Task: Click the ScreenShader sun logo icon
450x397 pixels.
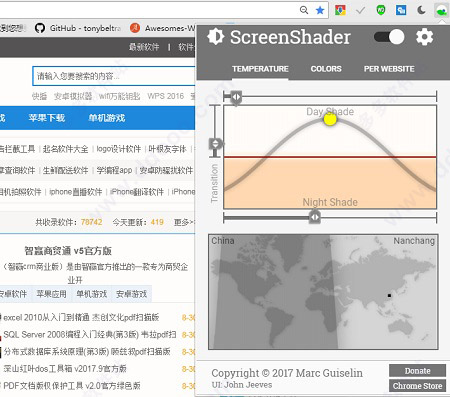Action: [x=215, y=37]
